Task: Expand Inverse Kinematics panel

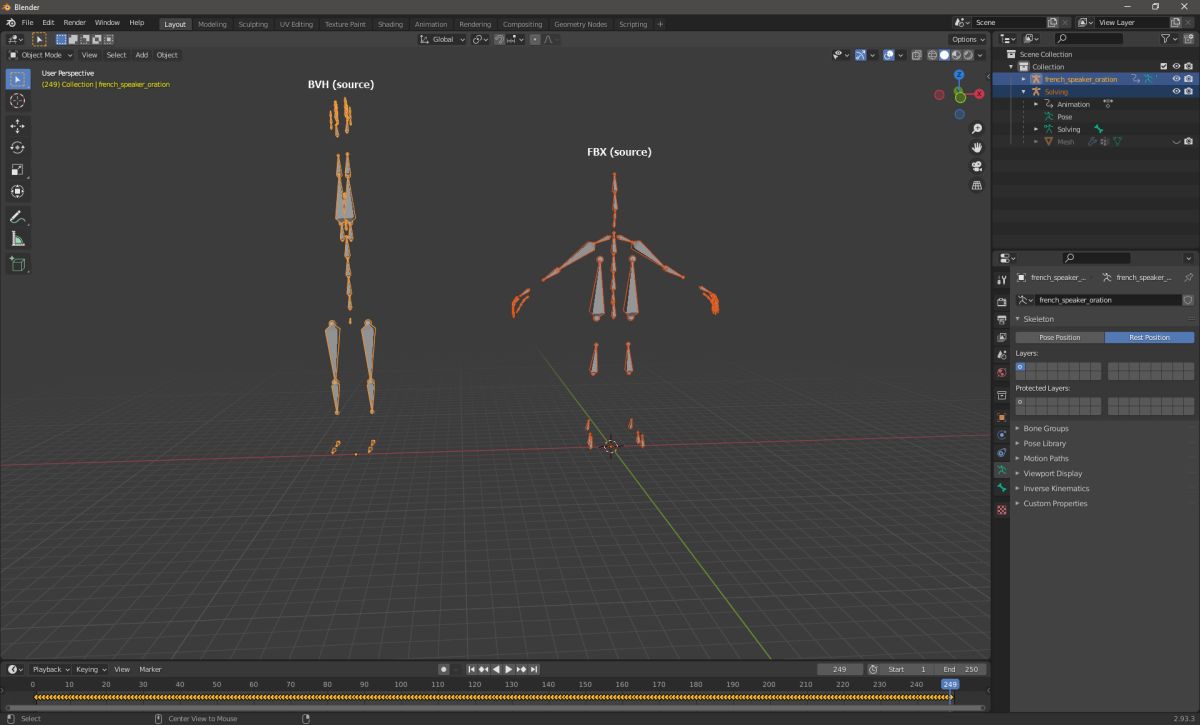Action: tap(1056, 488)
